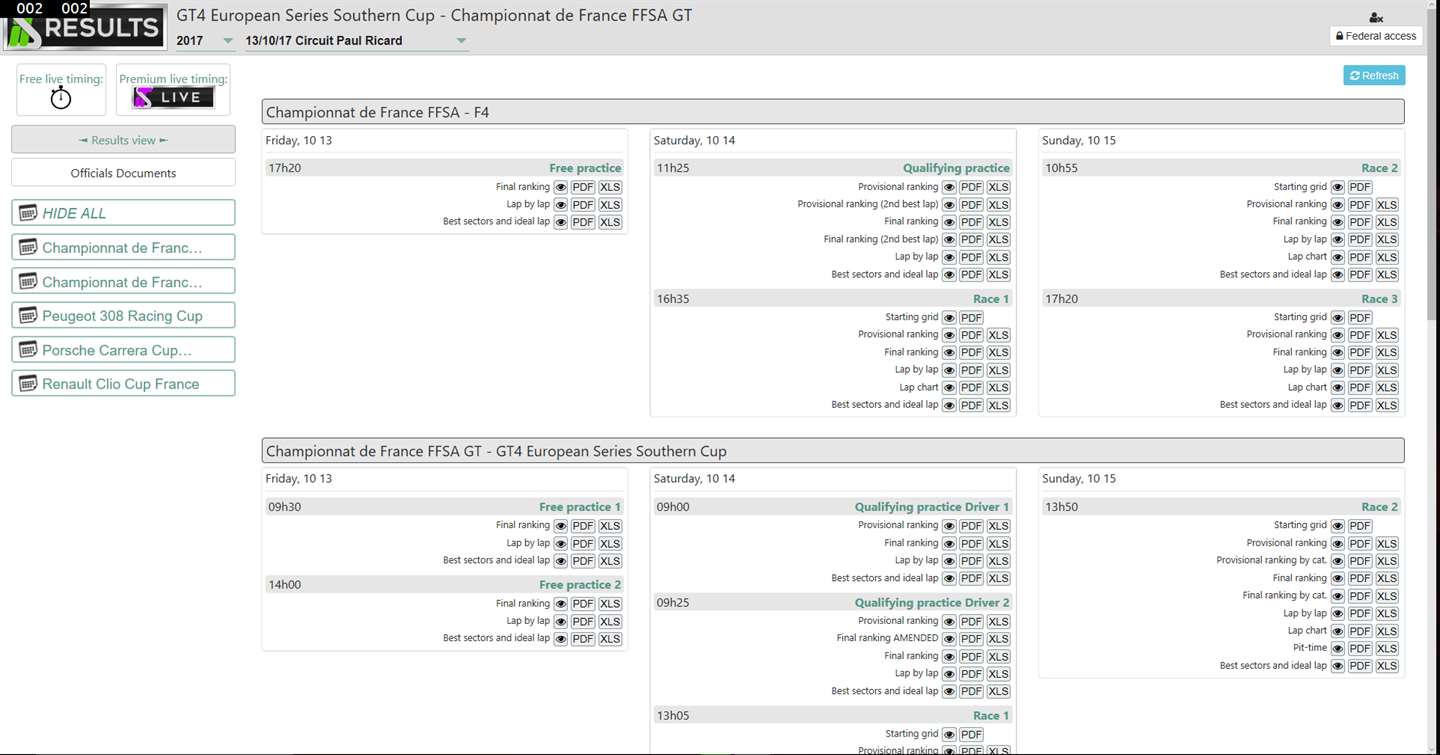Download F4 Race 1 Best sectors XLS

[998, 405]
